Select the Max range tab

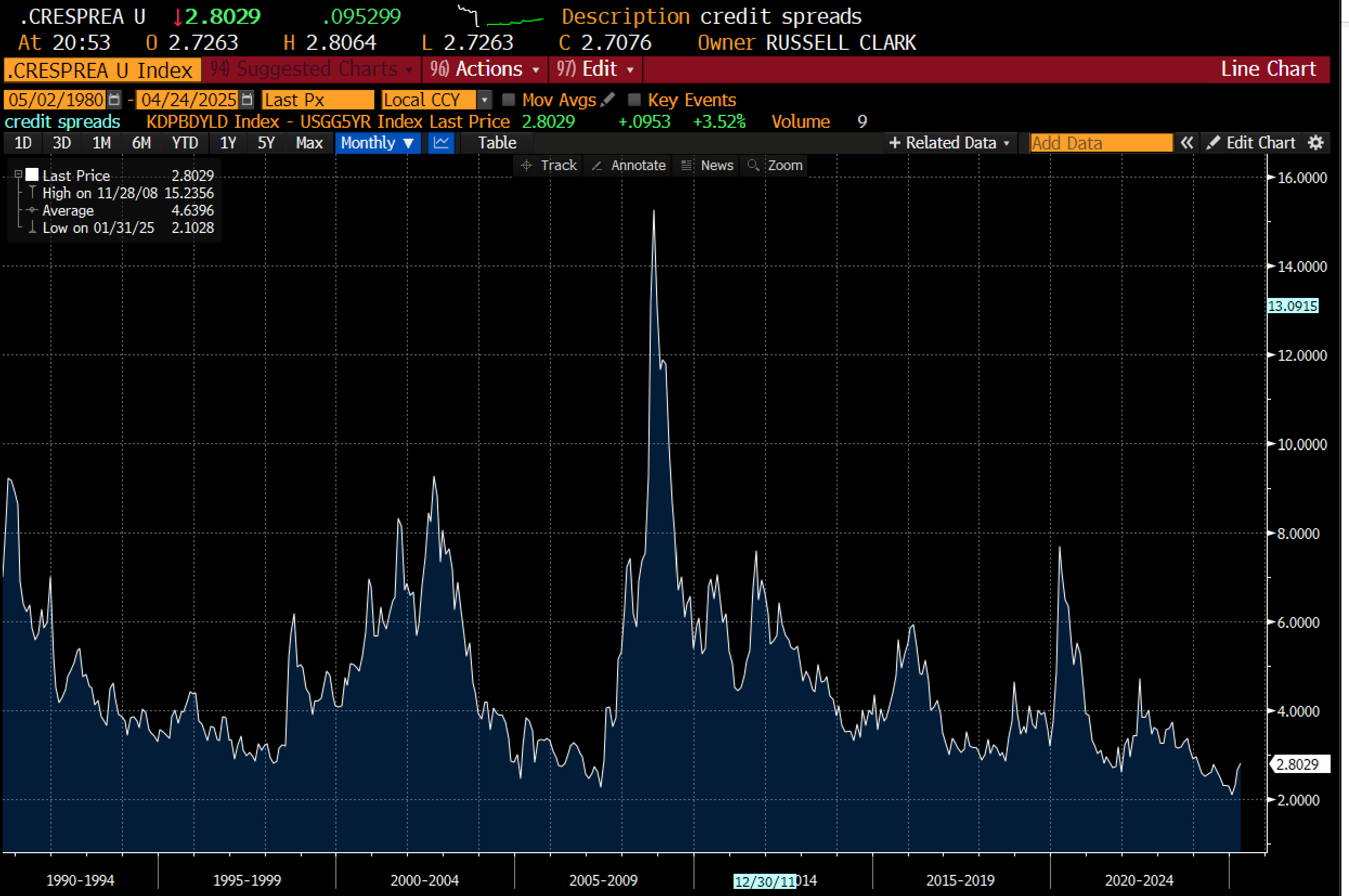309,143
